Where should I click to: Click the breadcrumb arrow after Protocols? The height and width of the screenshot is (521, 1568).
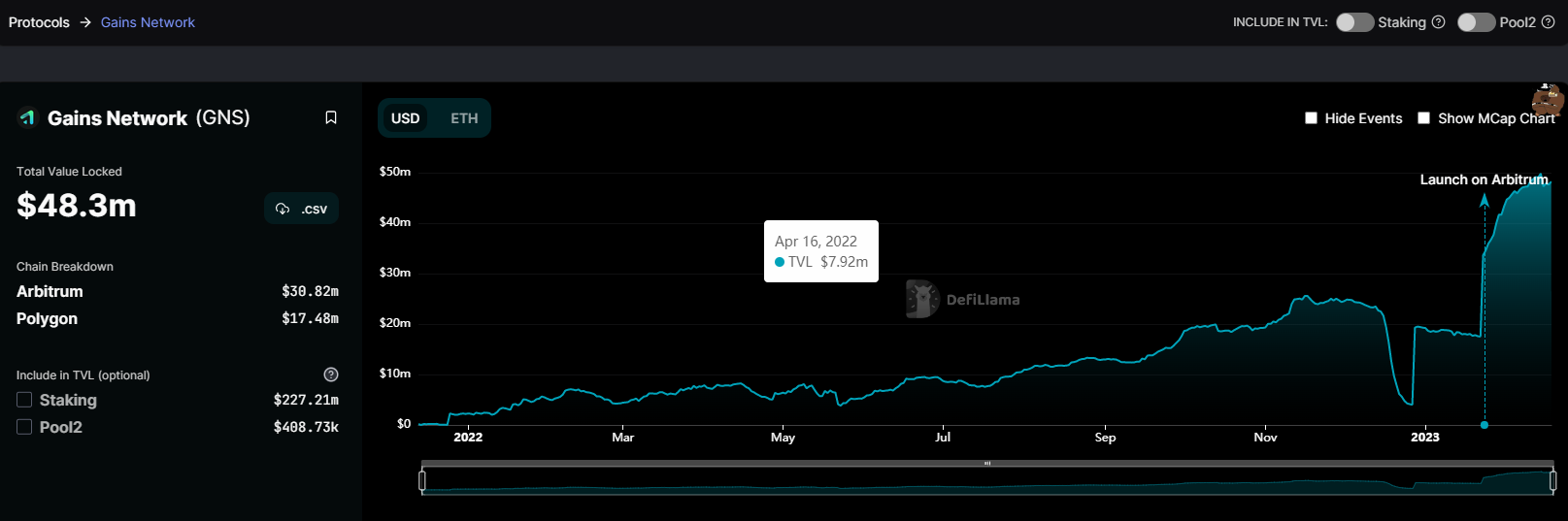point(85,22)
